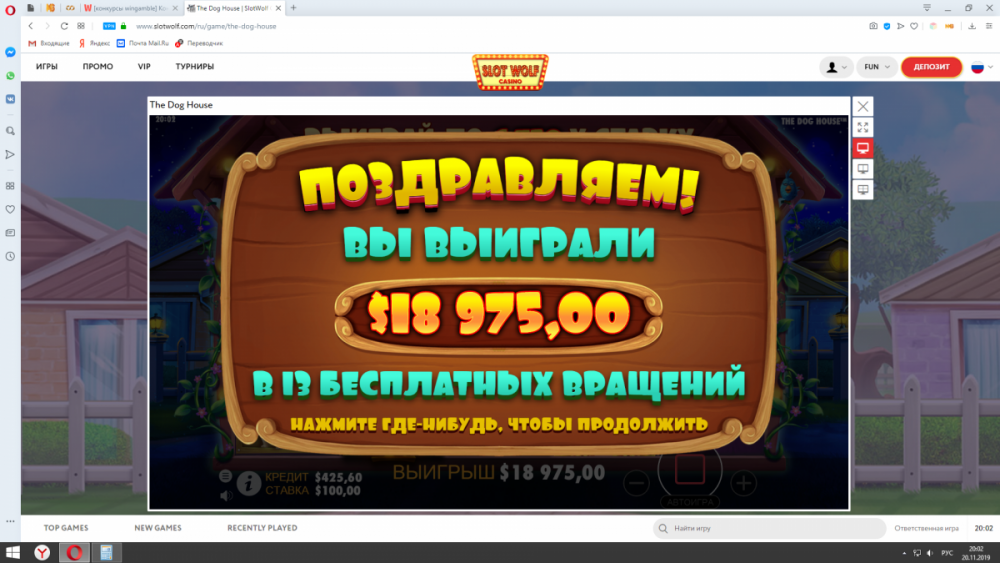Viewport: 1000px width, 563px height.
Task: Open Ответственная игра link
Action: [x=926, y=528]
